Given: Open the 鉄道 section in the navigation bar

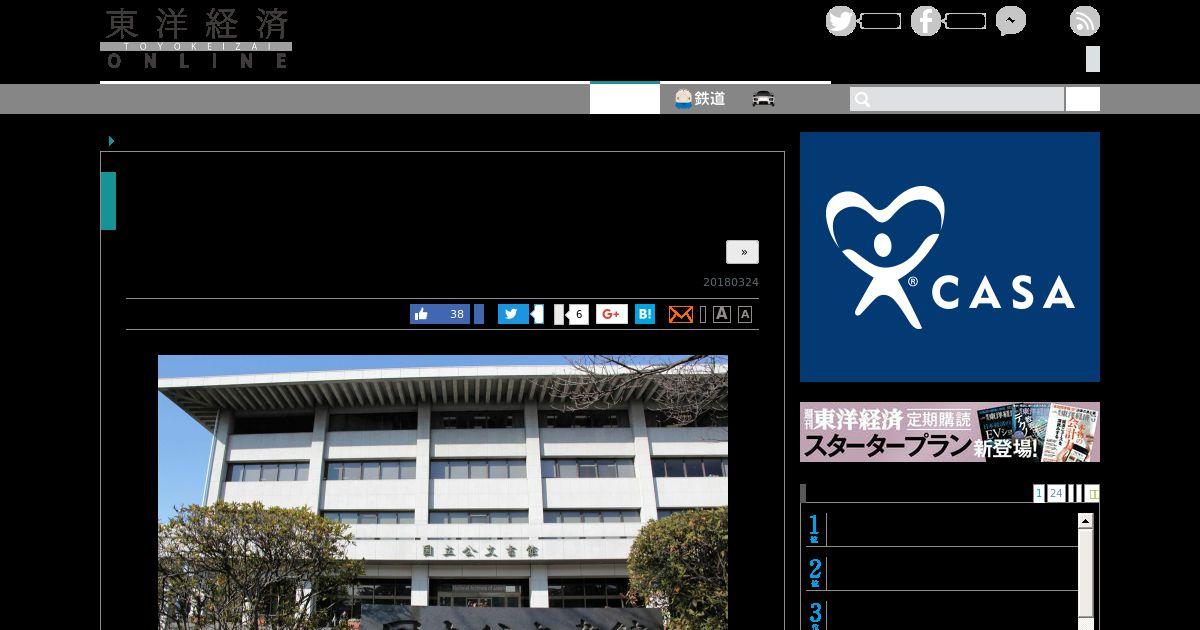Looking at the screenshot, I should tap(700, 99).
